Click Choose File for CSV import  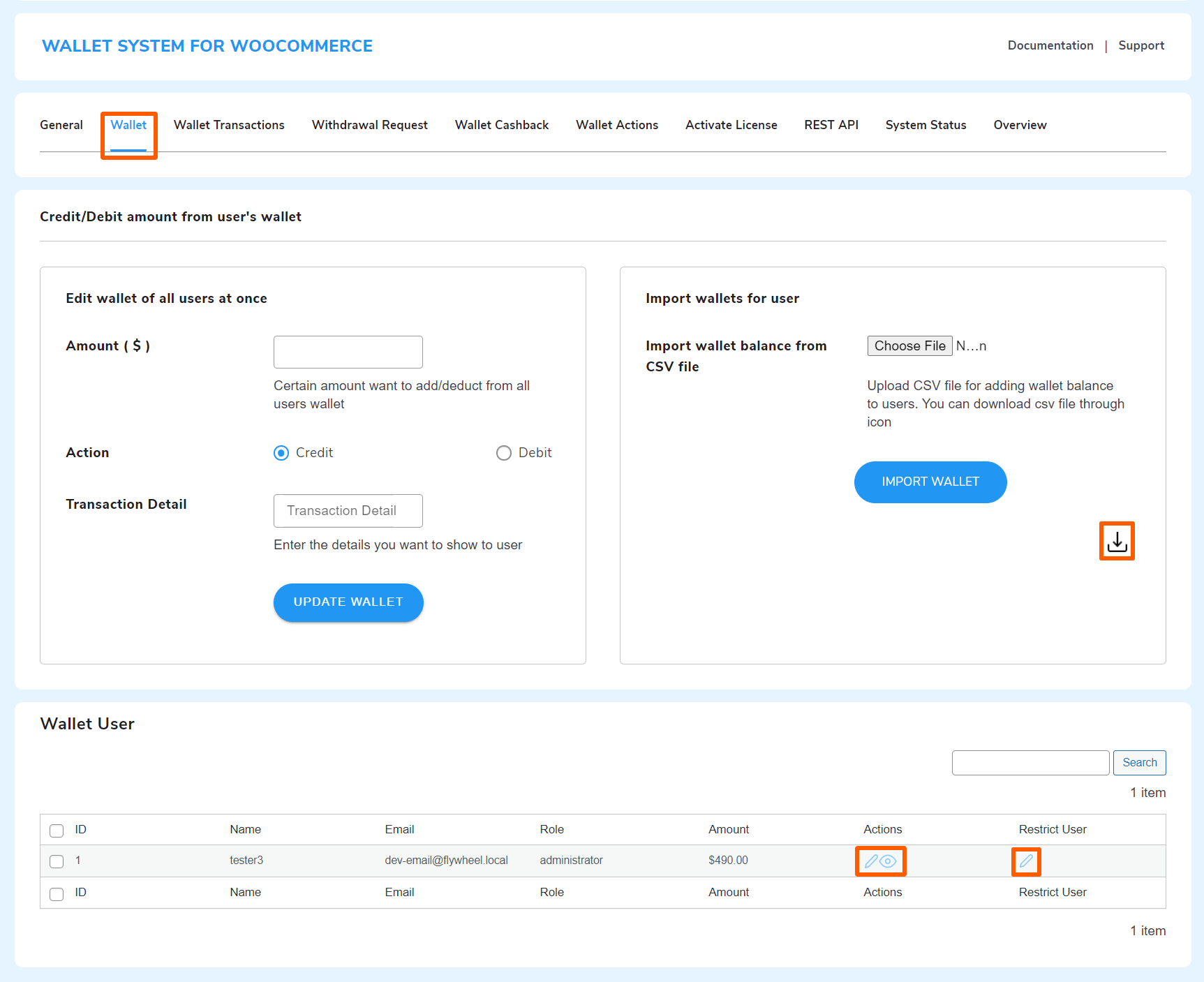pos(910,346)
